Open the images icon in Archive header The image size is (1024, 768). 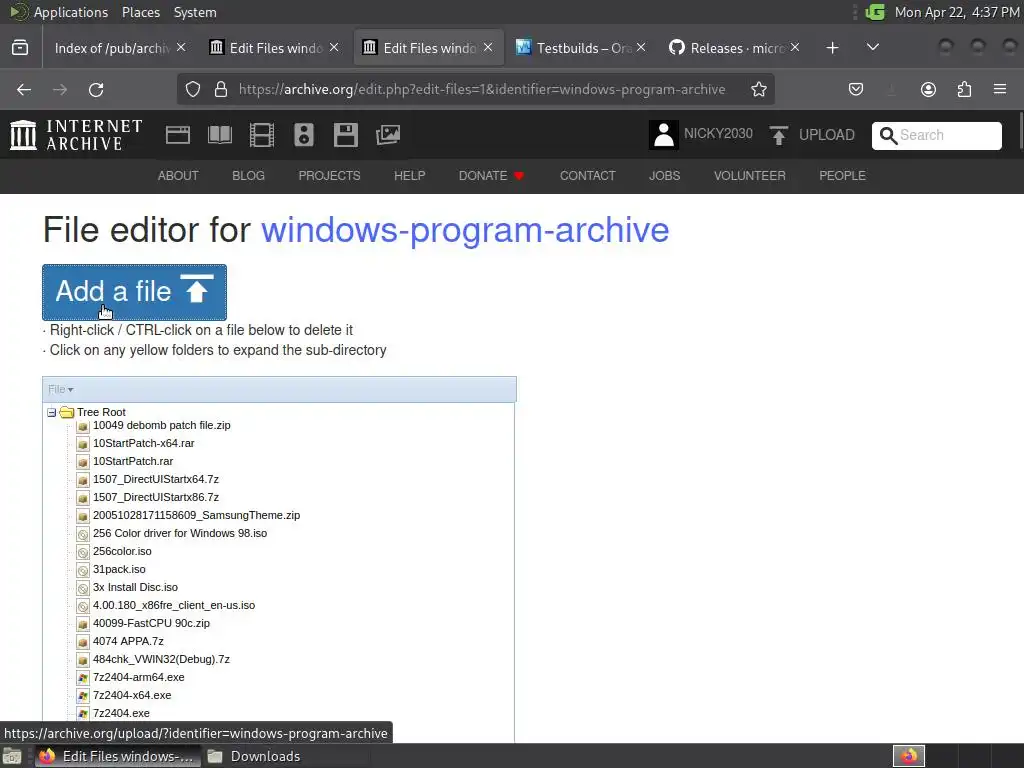[x=388, y=135]
